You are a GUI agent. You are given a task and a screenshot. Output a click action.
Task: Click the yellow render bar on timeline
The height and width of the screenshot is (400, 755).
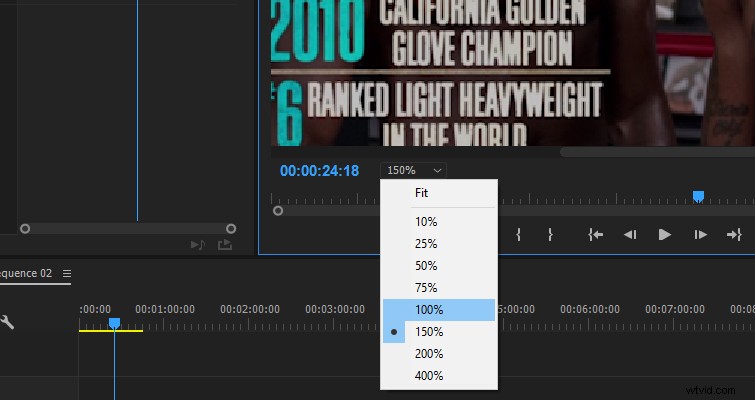(111, 331)
